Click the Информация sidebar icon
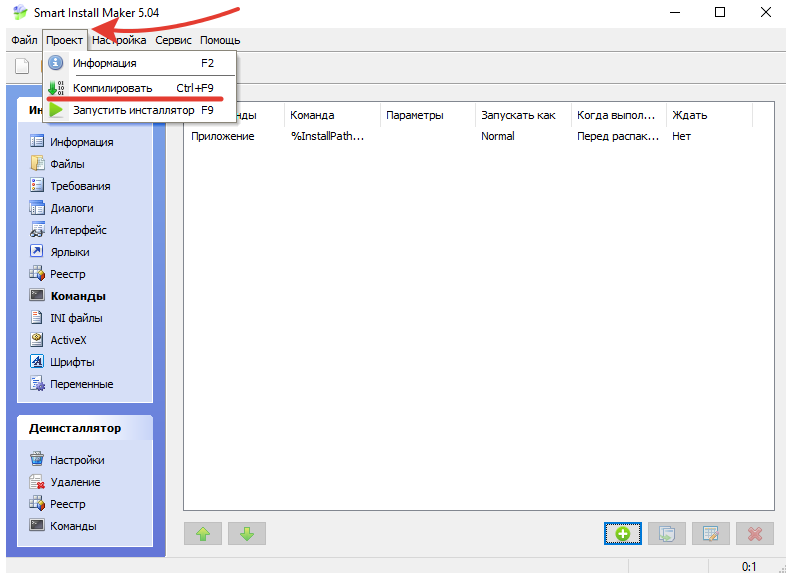This screenshot has height=573, width=786. click(x=37, y=141)
